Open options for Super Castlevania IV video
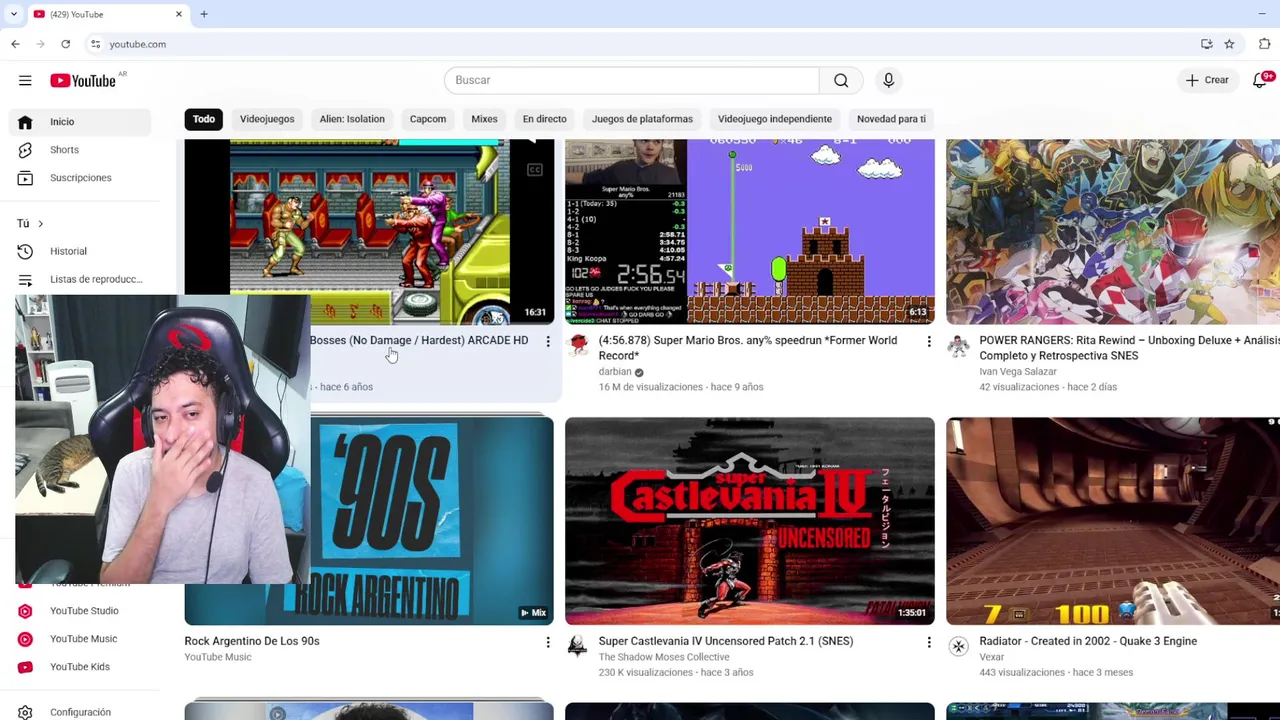The width and height of the screenshot is (1280, 720). click(929, 642)
